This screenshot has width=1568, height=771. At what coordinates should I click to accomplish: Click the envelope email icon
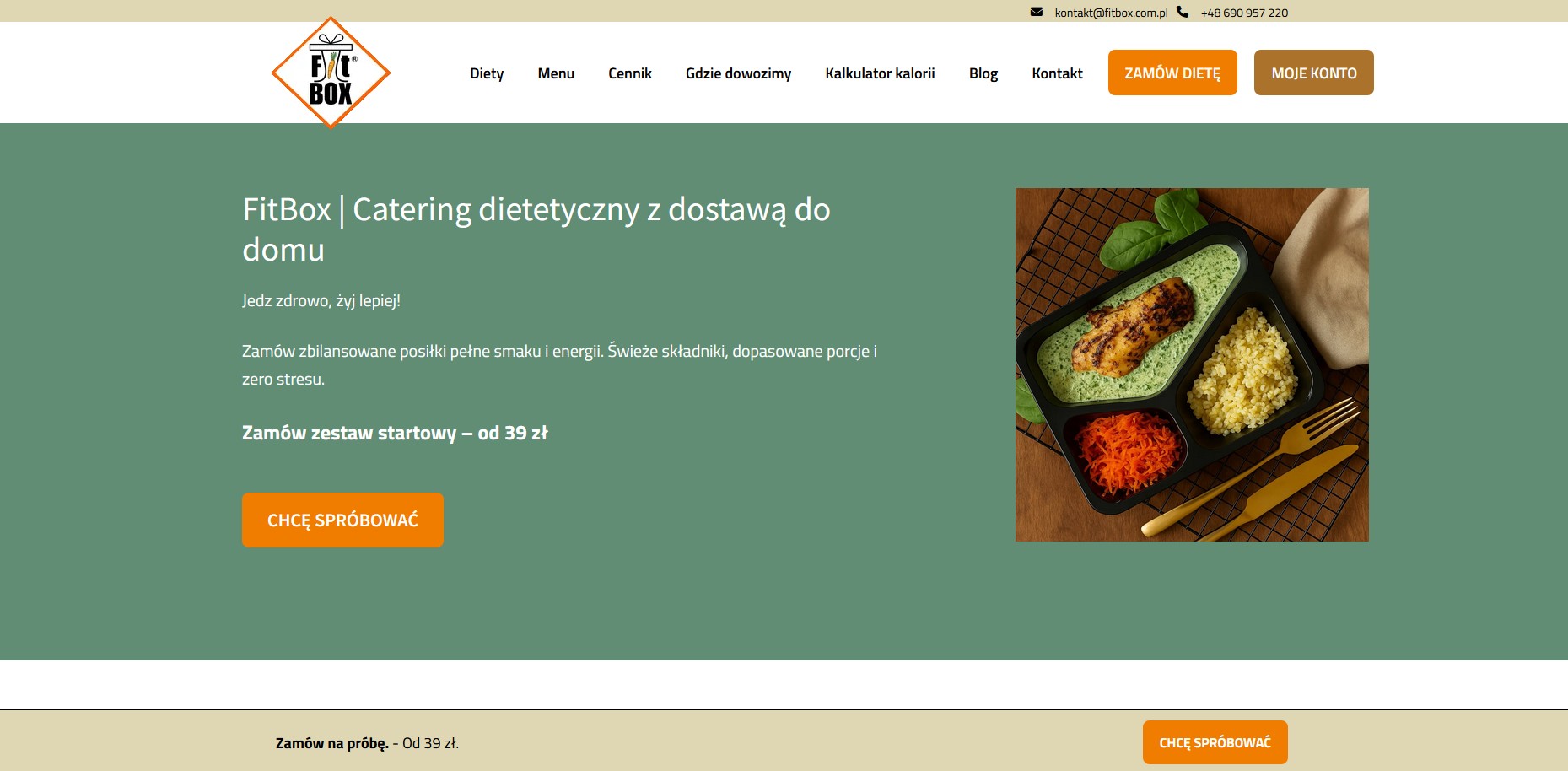[1037, 12]
